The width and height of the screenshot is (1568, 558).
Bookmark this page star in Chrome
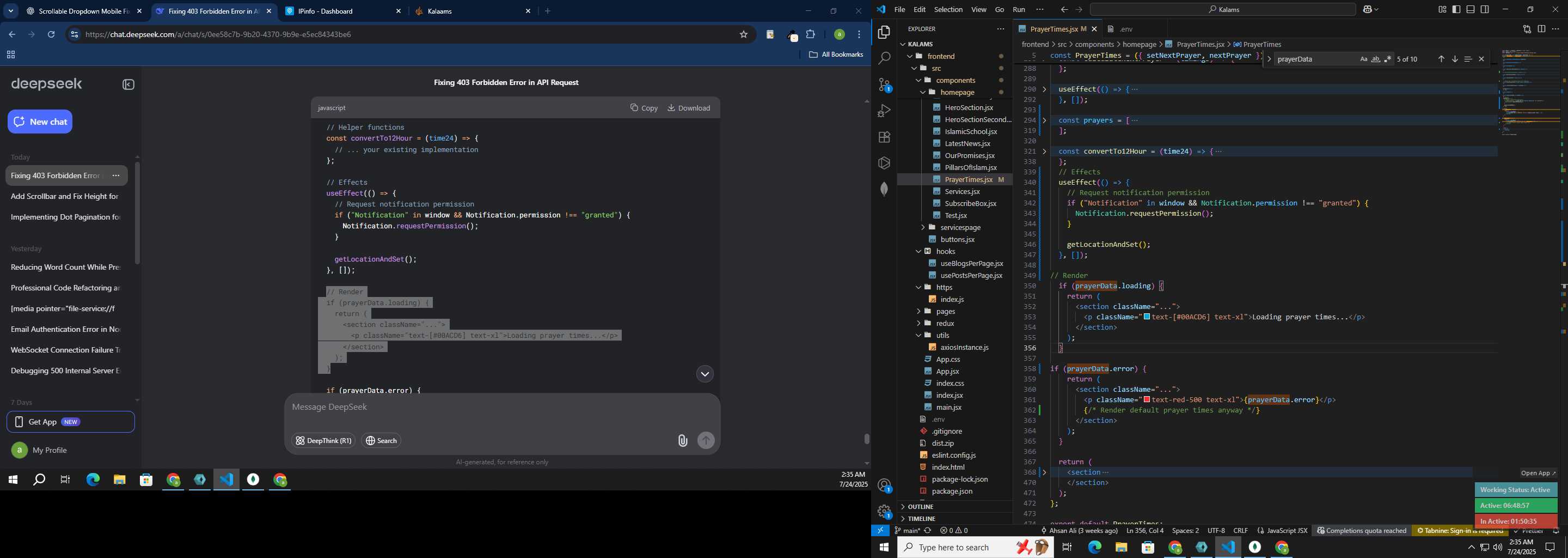(x=743, y=35)
